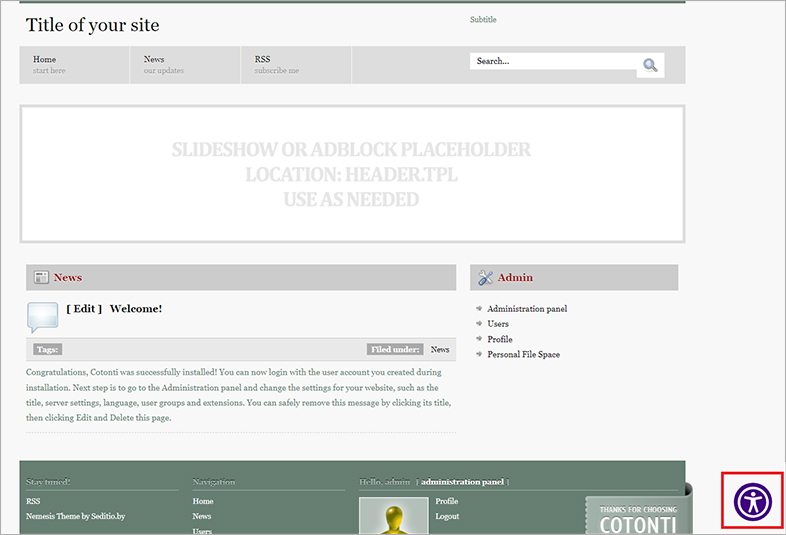Open the Home start here menu item
The image size is (786, 535).
tap(74, 65)
